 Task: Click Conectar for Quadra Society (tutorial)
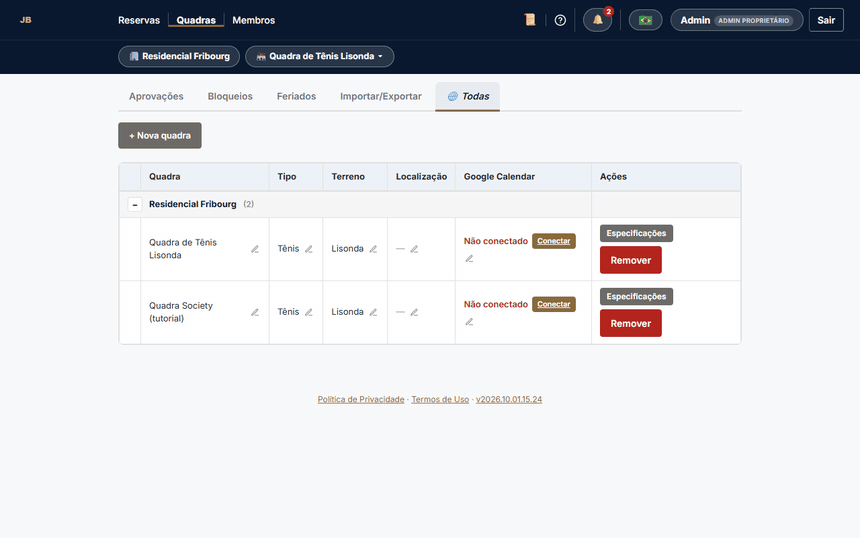553,304
